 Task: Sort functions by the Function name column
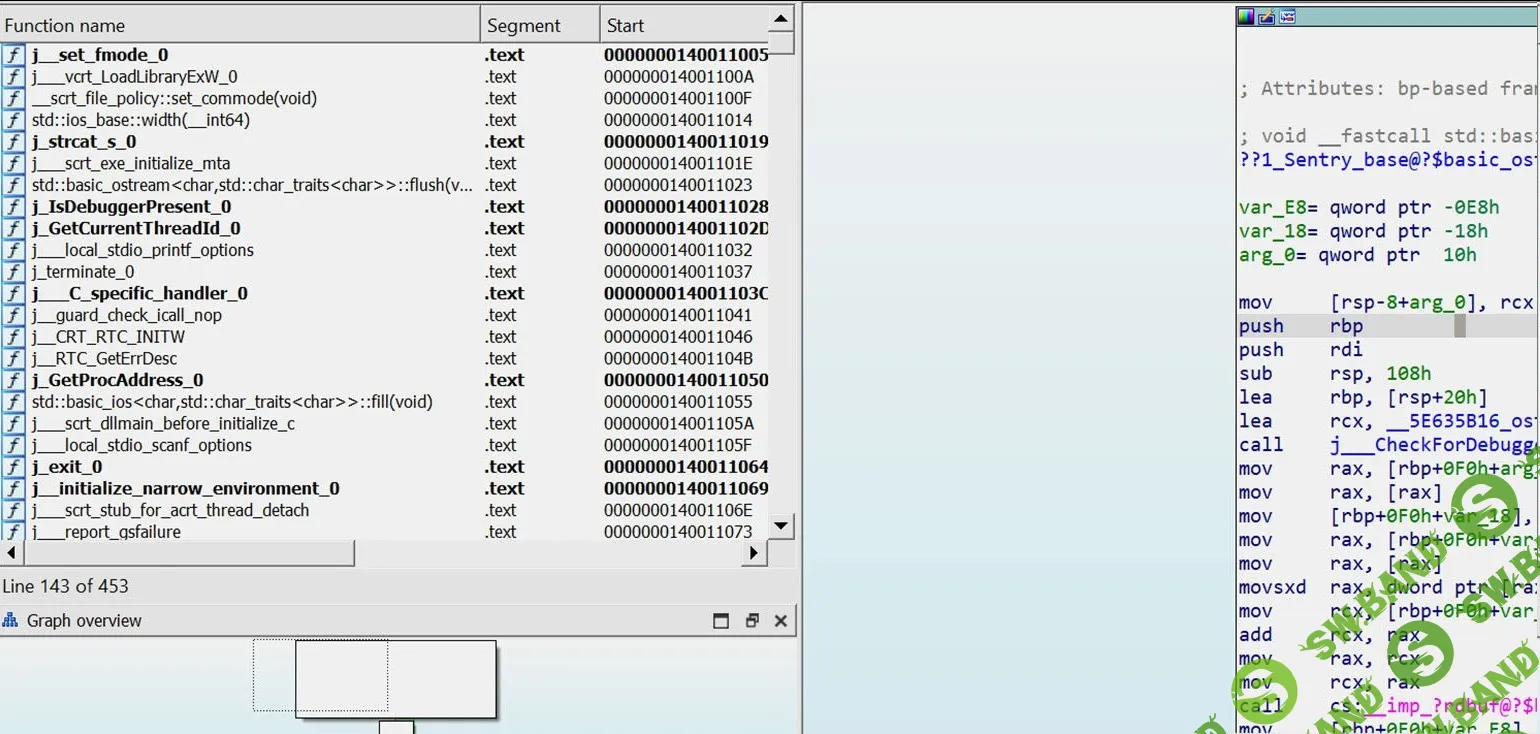click(240, 26)
